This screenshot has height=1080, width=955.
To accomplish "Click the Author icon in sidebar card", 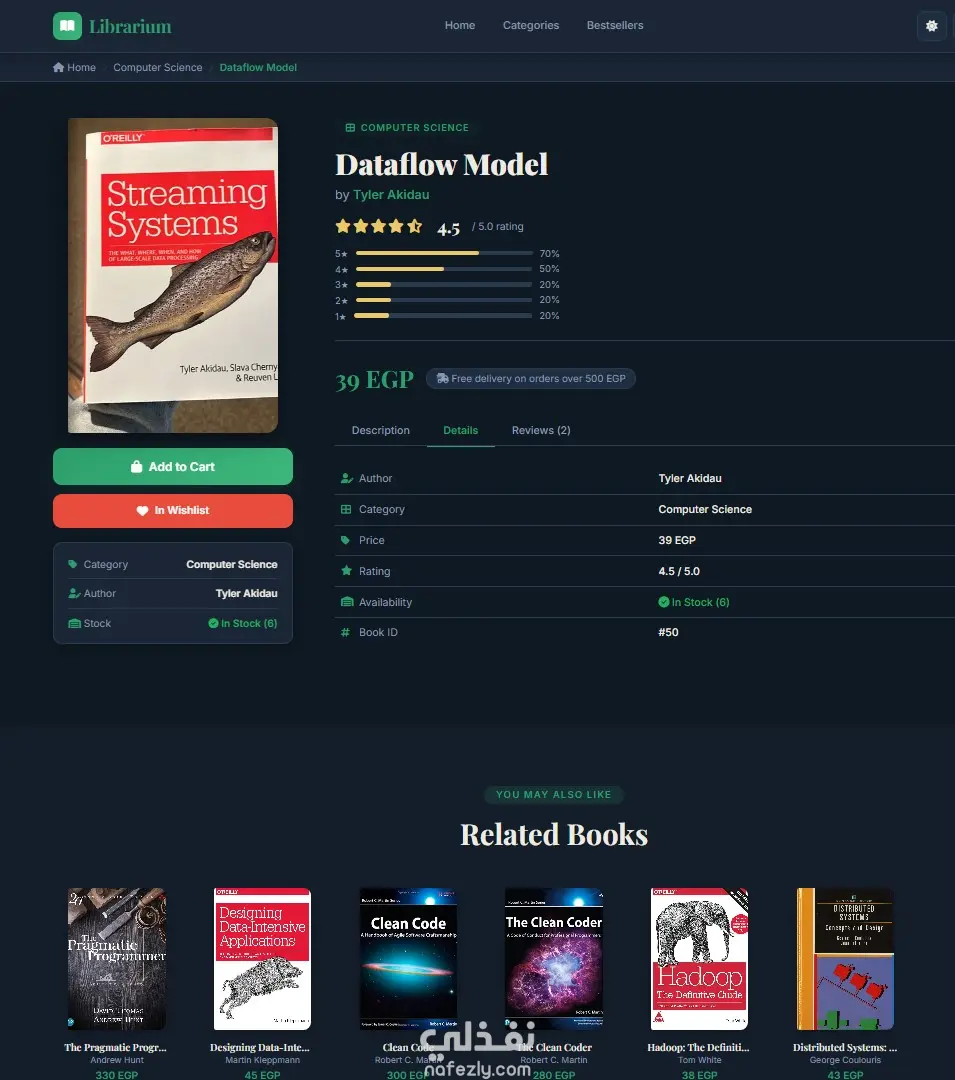I will (x=74, y=594).
